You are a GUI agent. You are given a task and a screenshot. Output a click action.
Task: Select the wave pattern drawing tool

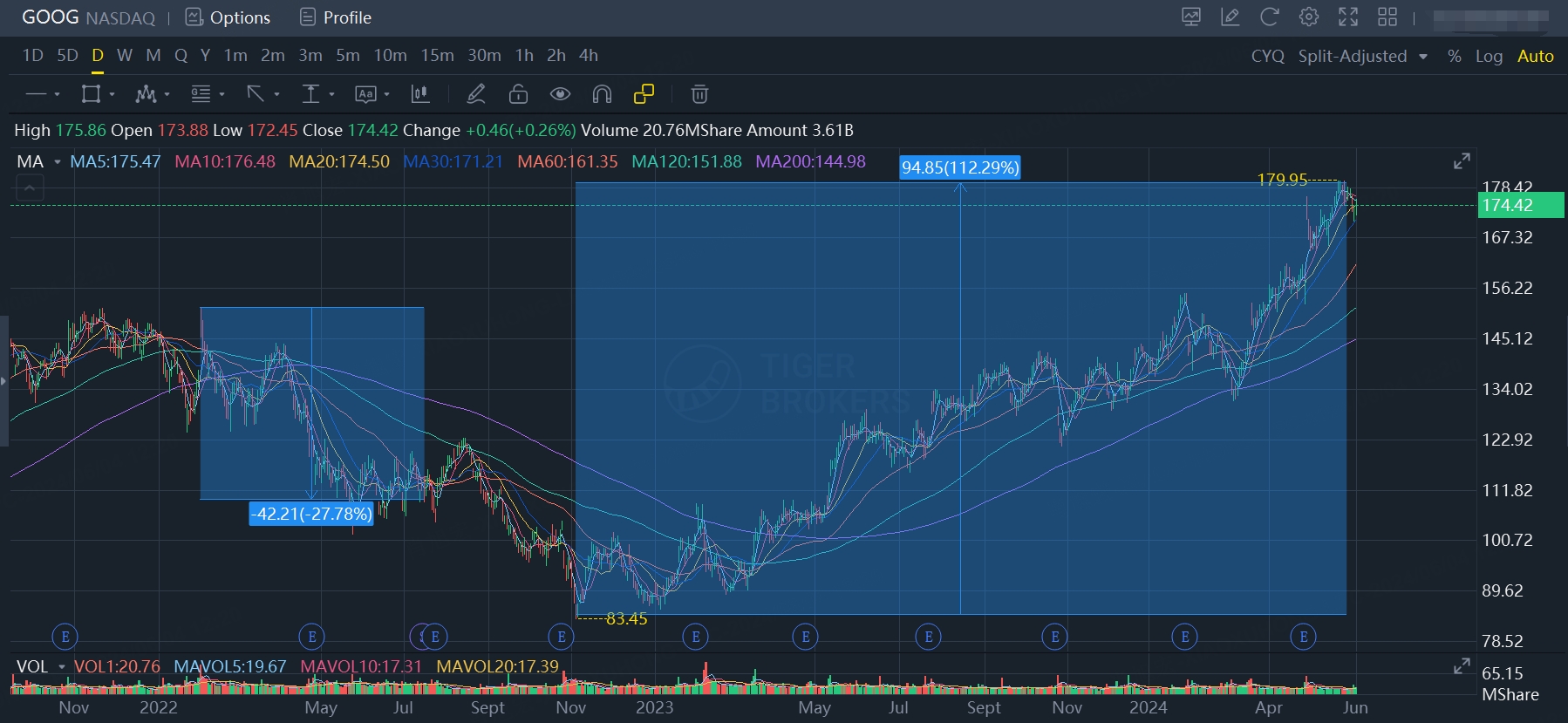(146, 94)
